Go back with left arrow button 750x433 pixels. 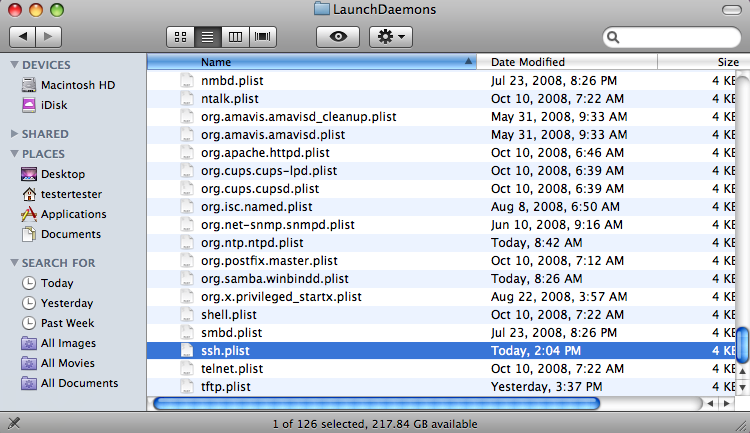pos(22,37)
